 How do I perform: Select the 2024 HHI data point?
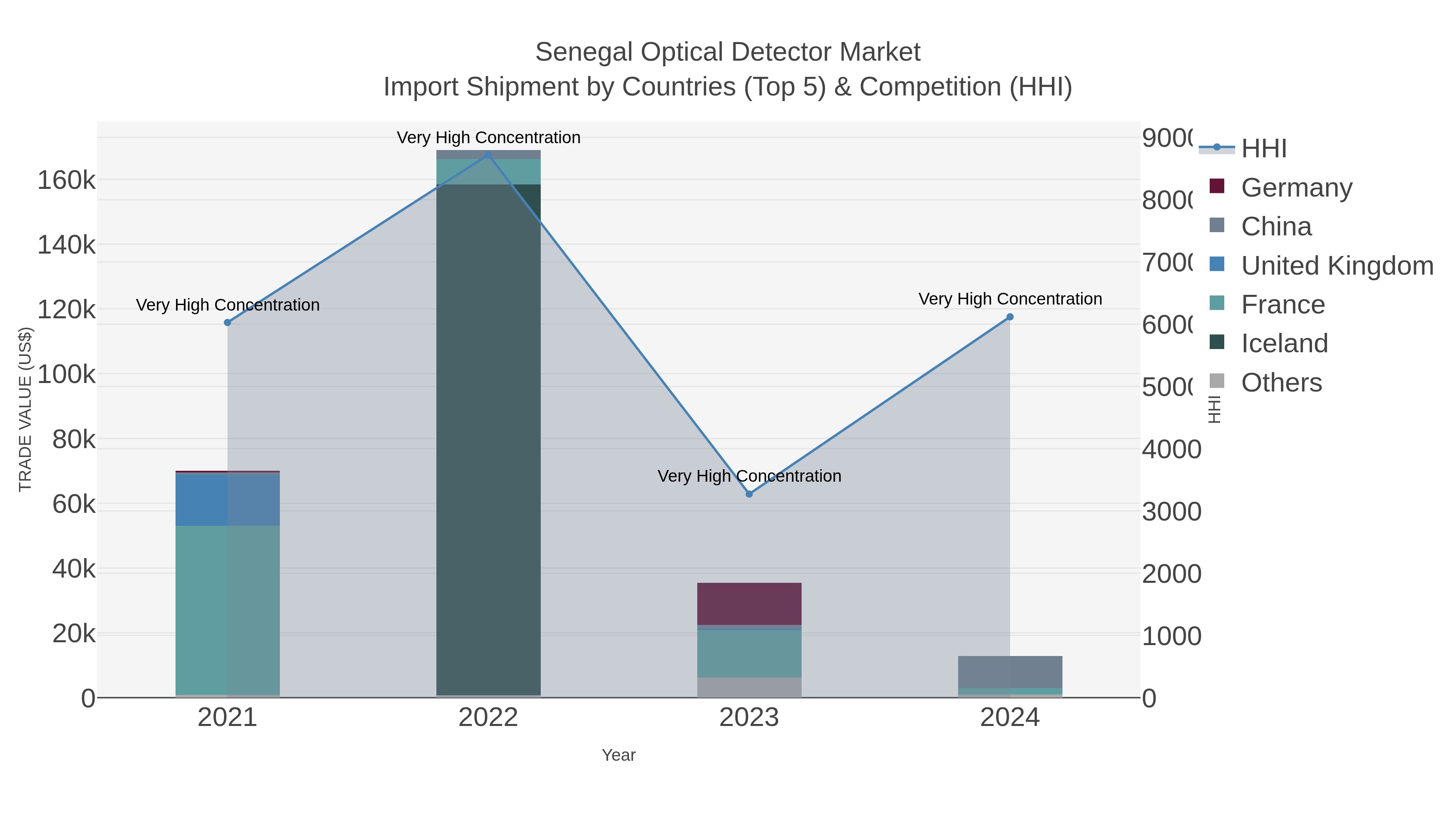1010,317
